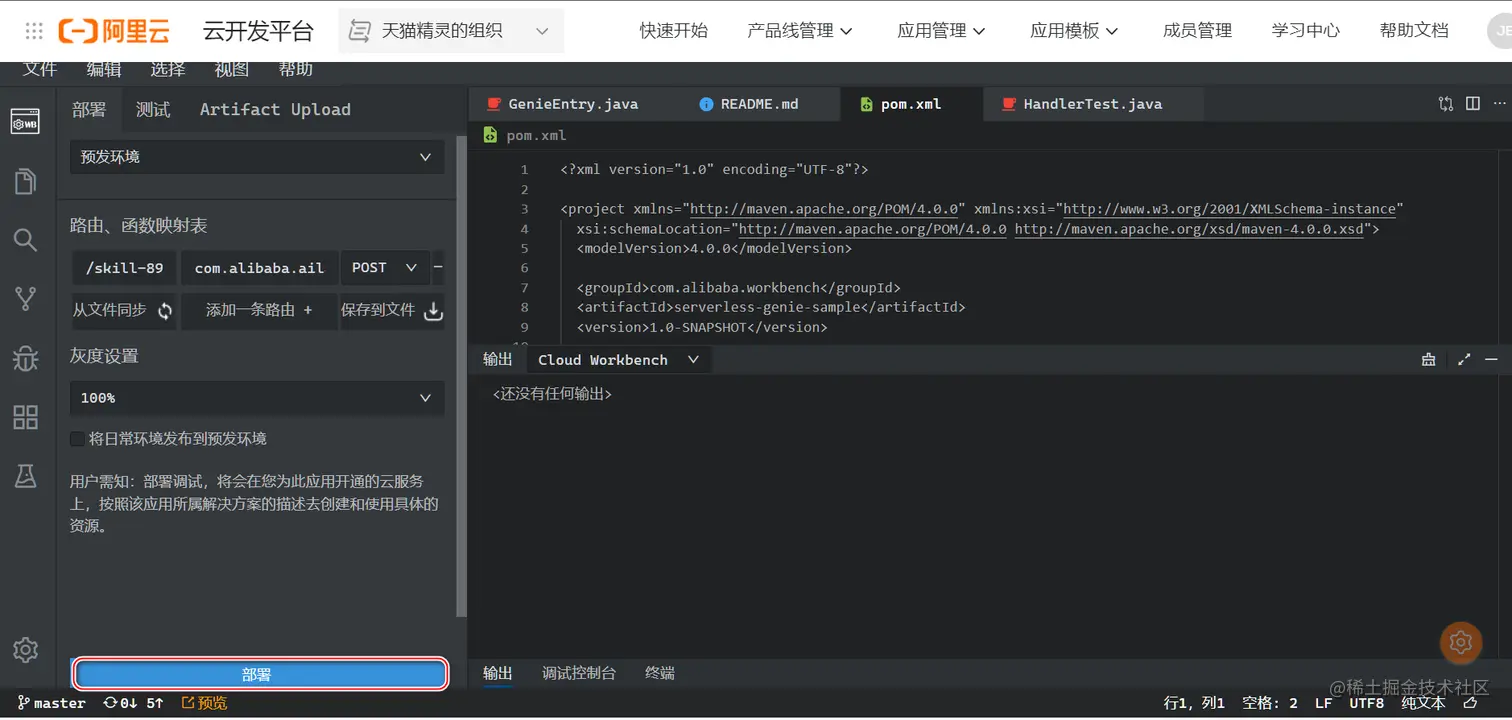Open 帮助文档 in top navigation
This screenshot has height=720, width=1512.
[x=1414, y=31]
